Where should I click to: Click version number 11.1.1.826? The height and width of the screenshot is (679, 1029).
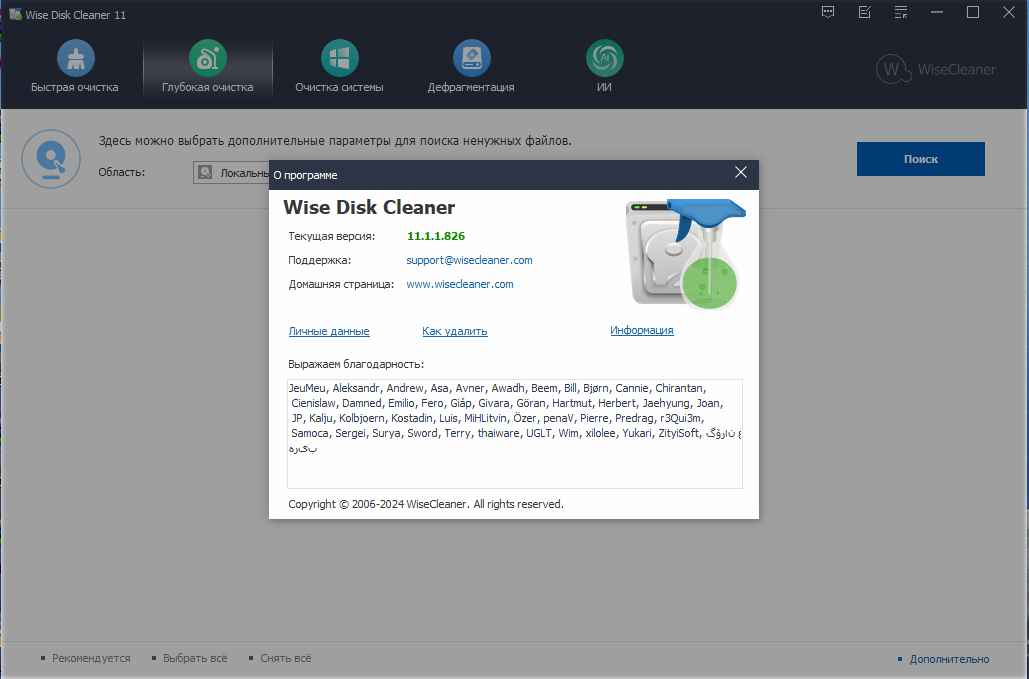coord(436,236)
